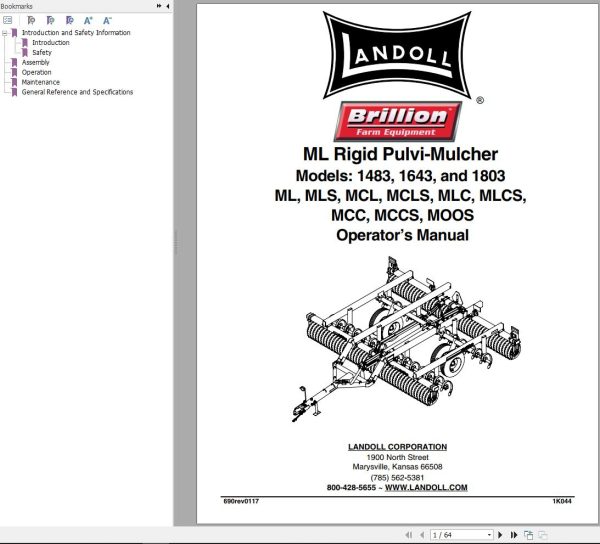
Task: Click the '800-428-5655' toll-free number
Action: coord(351,487)
